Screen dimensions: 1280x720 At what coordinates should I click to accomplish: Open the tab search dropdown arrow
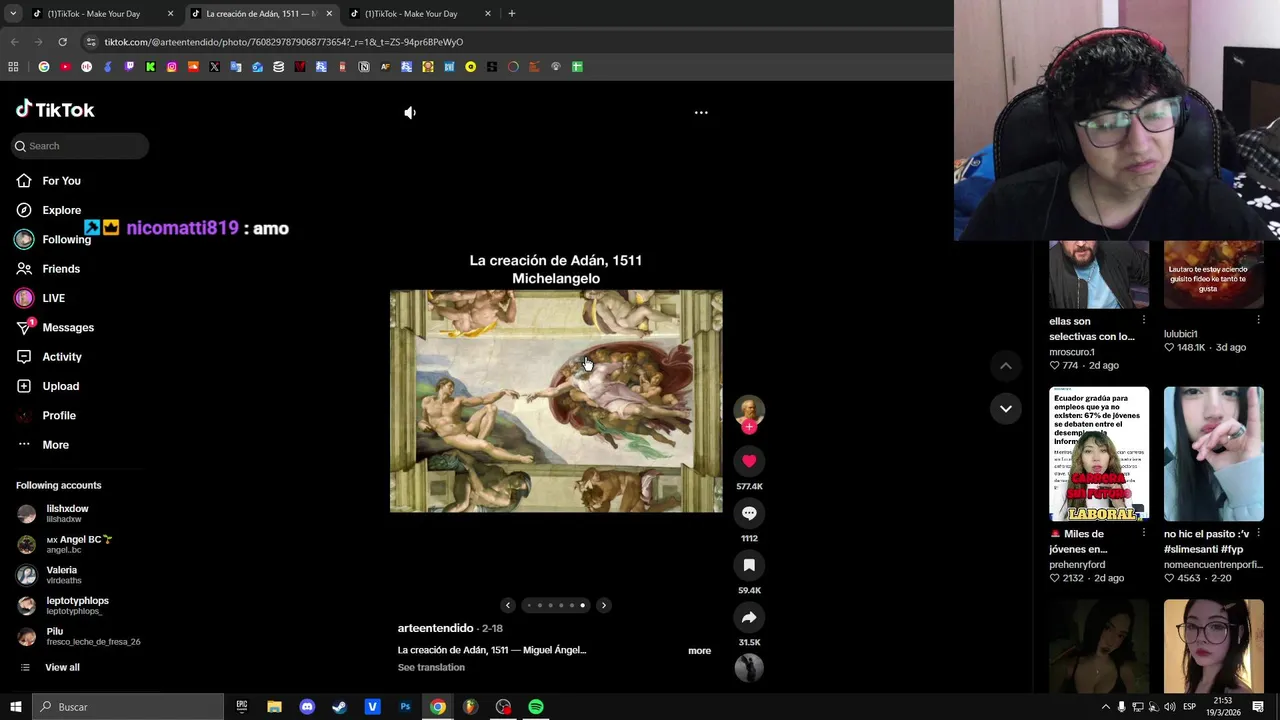(13, 14)
